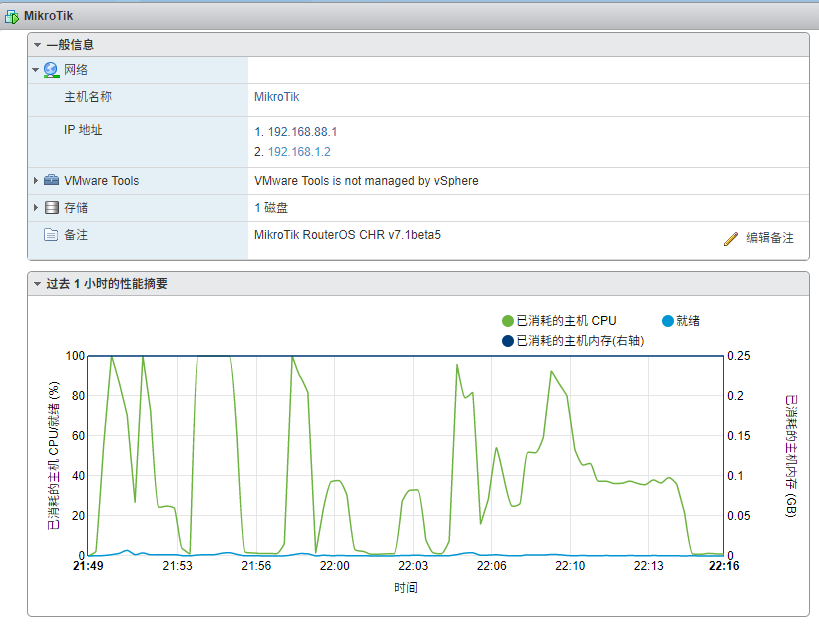The image size is (819, 627).
Task: Click the VMware Tools toolbox icon
Action: (x=52, y=181)
